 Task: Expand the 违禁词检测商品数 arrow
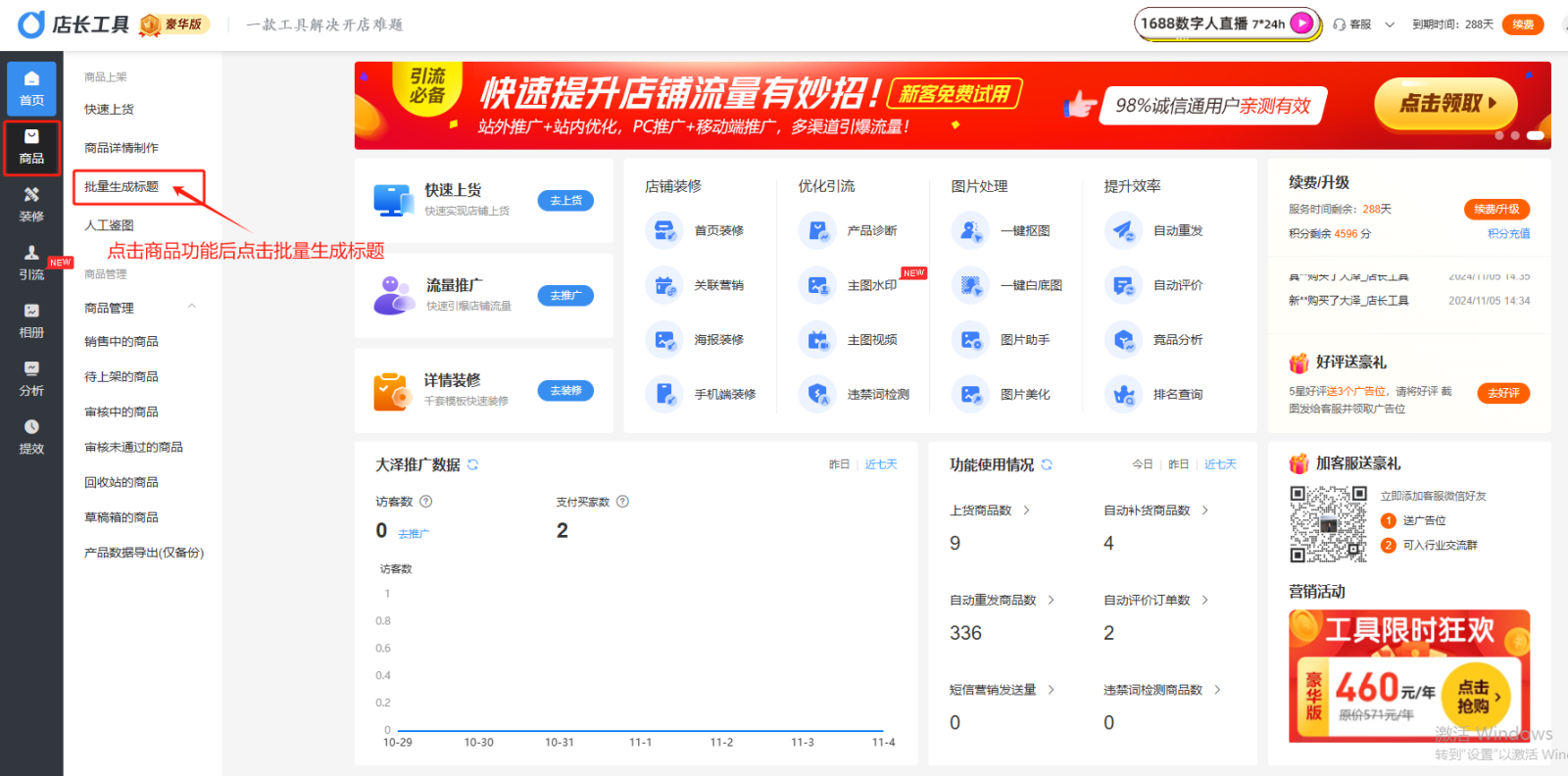(1217, 690)
